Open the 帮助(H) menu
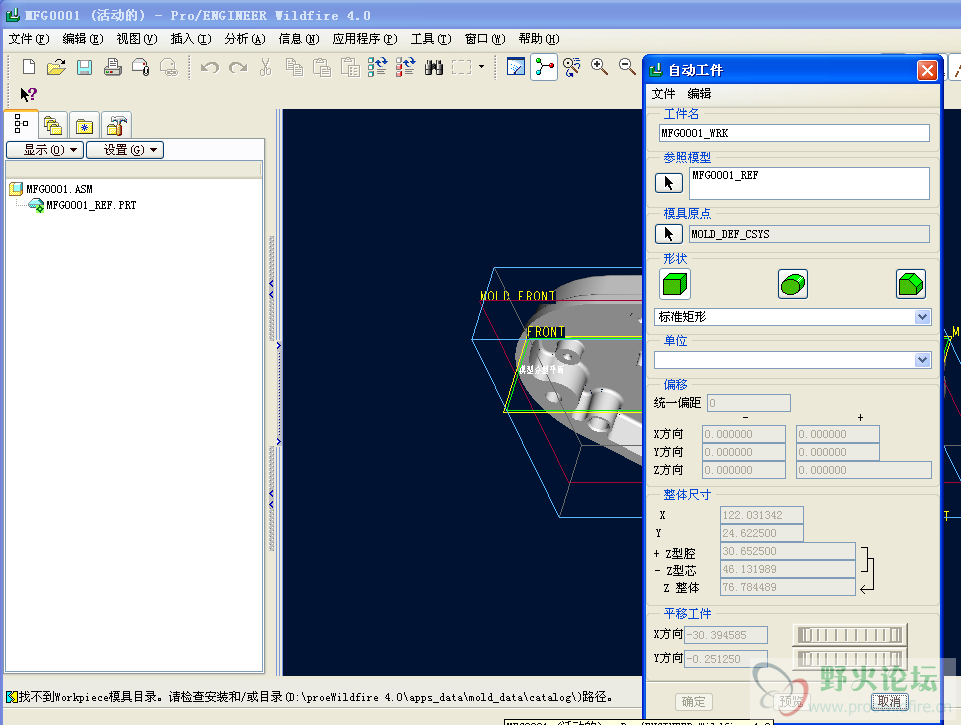Viewport: 961px width, 725px height. [x=539, y=39]
